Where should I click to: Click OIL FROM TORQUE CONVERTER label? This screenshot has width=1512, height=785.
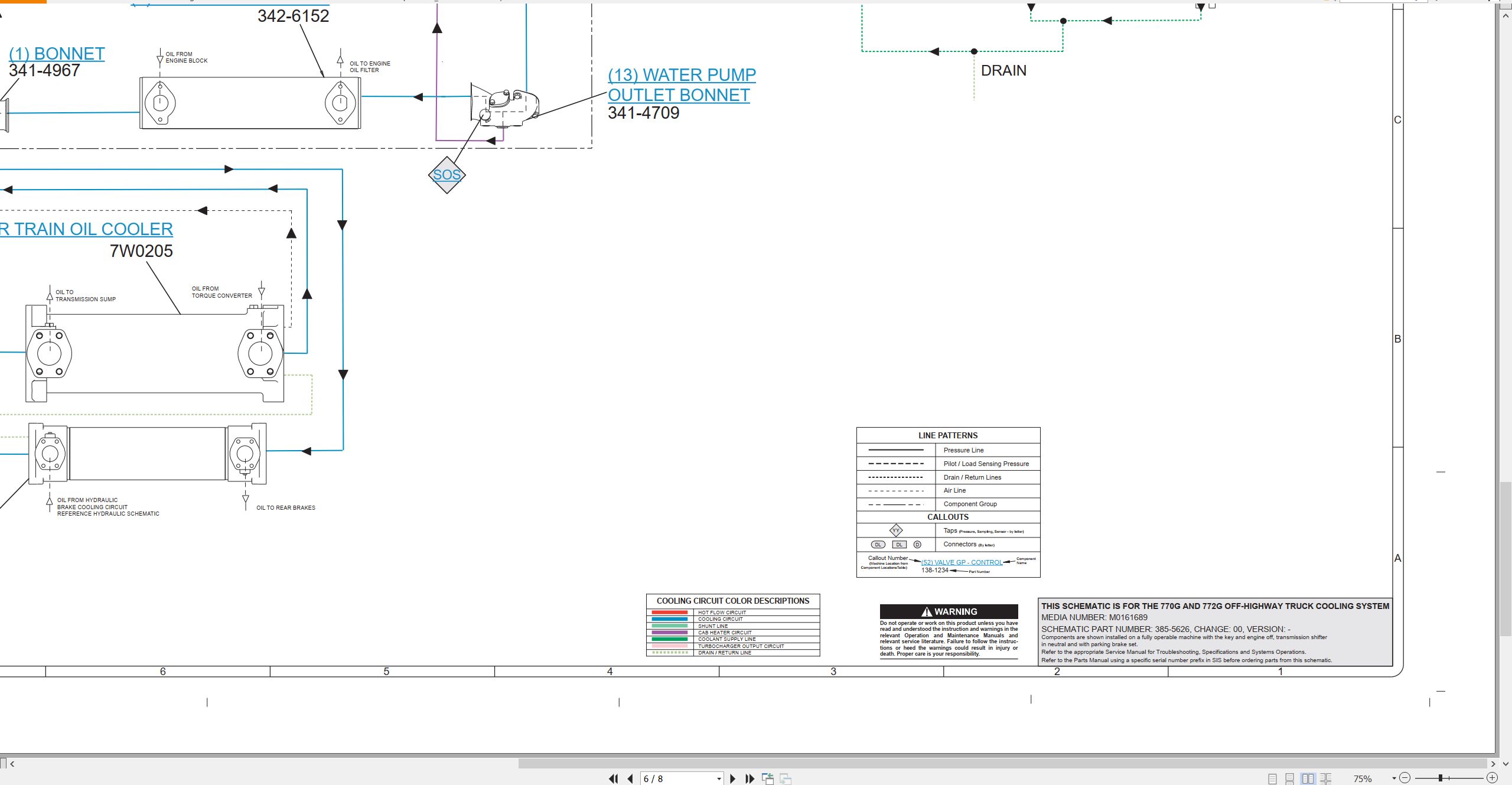coord(222,292)
